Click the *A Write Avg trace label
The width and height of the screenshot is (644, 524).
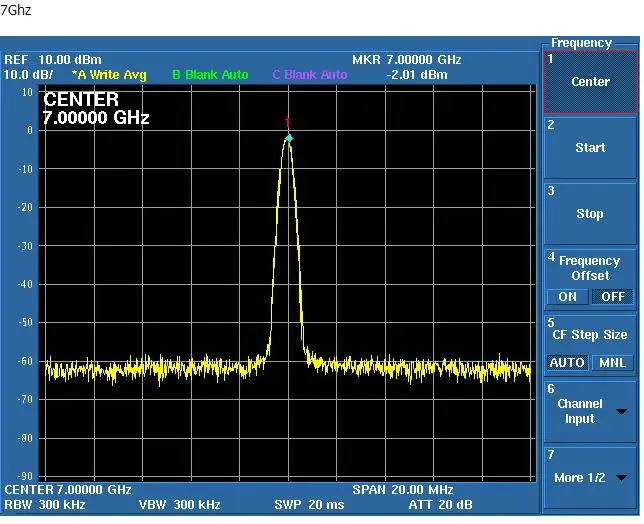(x=109, y=75)
